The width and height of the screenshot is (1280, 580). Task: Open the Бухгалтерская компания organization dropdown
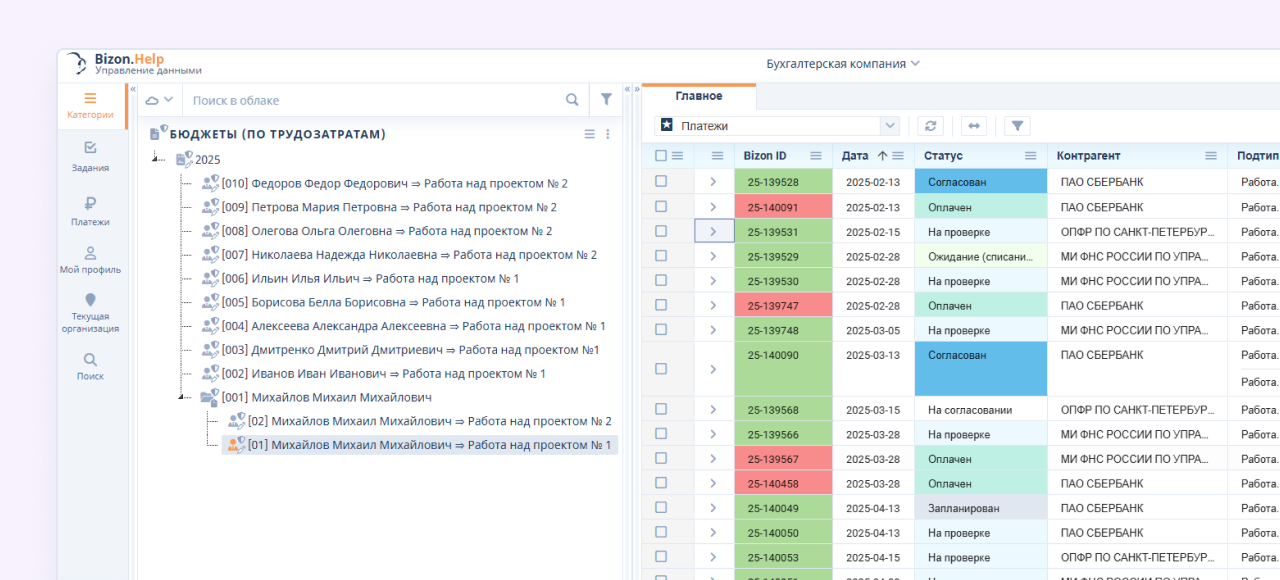843,64
